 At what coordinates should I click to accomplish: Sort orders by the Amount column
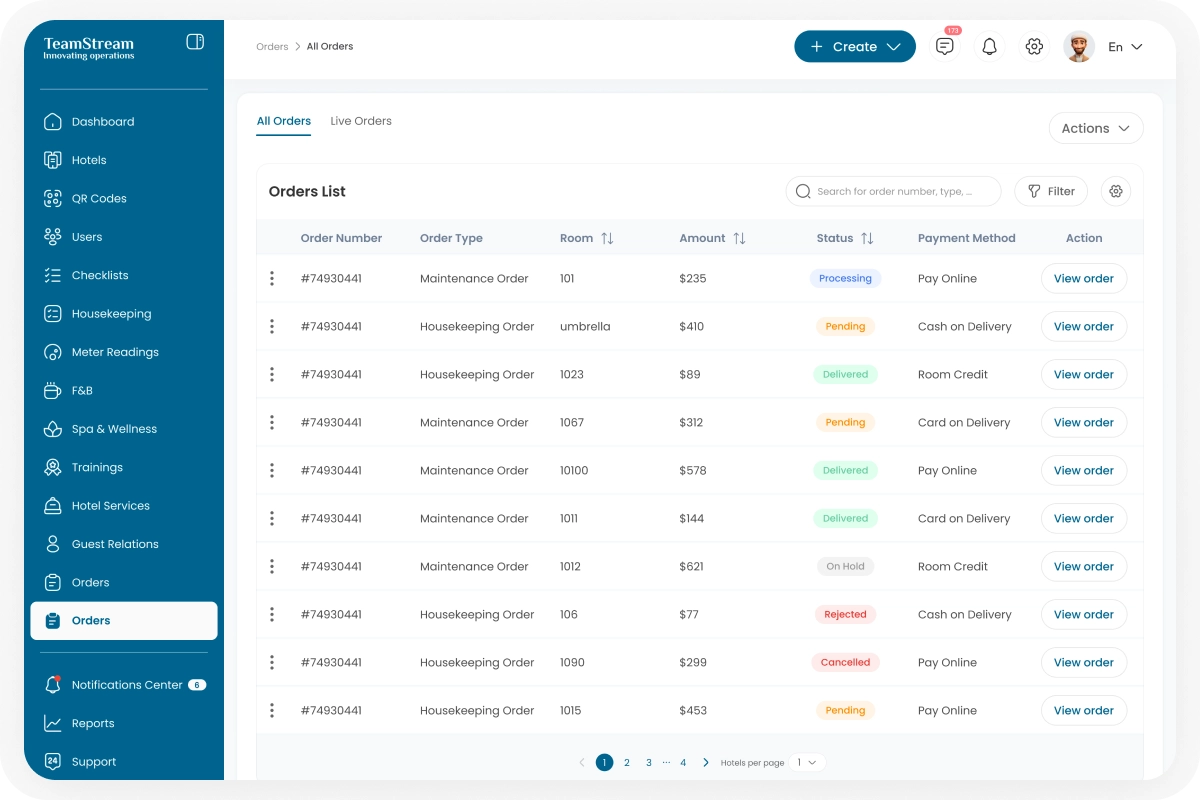[739, 238]
